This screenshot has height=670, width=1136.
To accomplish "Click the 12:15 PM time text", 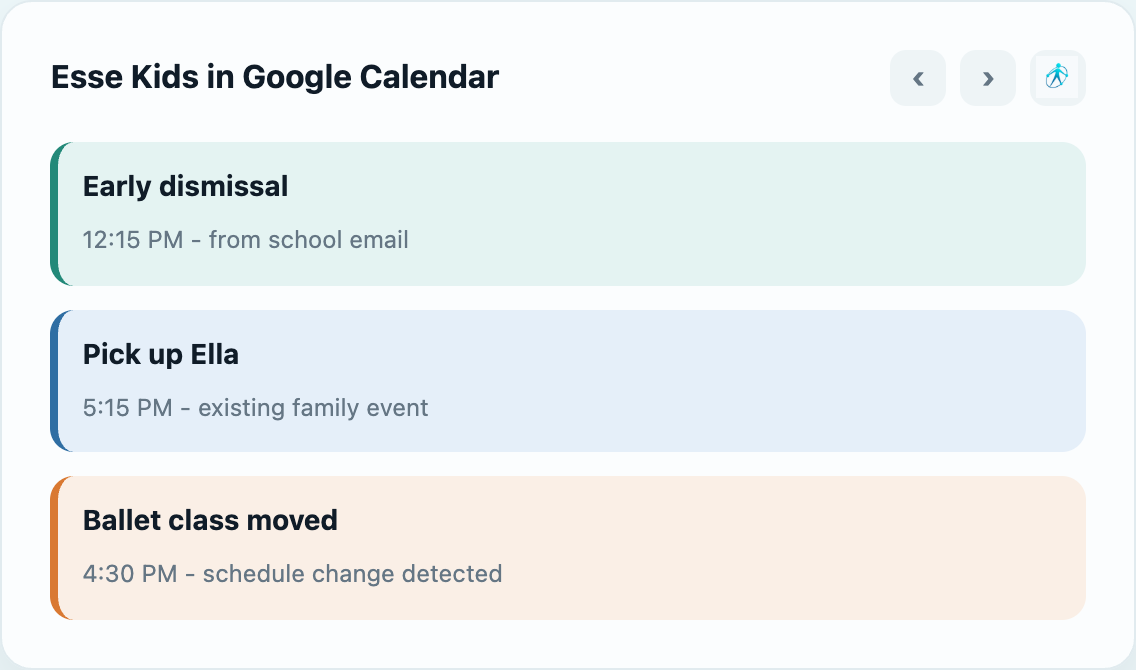I will click(x=133, y=240).
